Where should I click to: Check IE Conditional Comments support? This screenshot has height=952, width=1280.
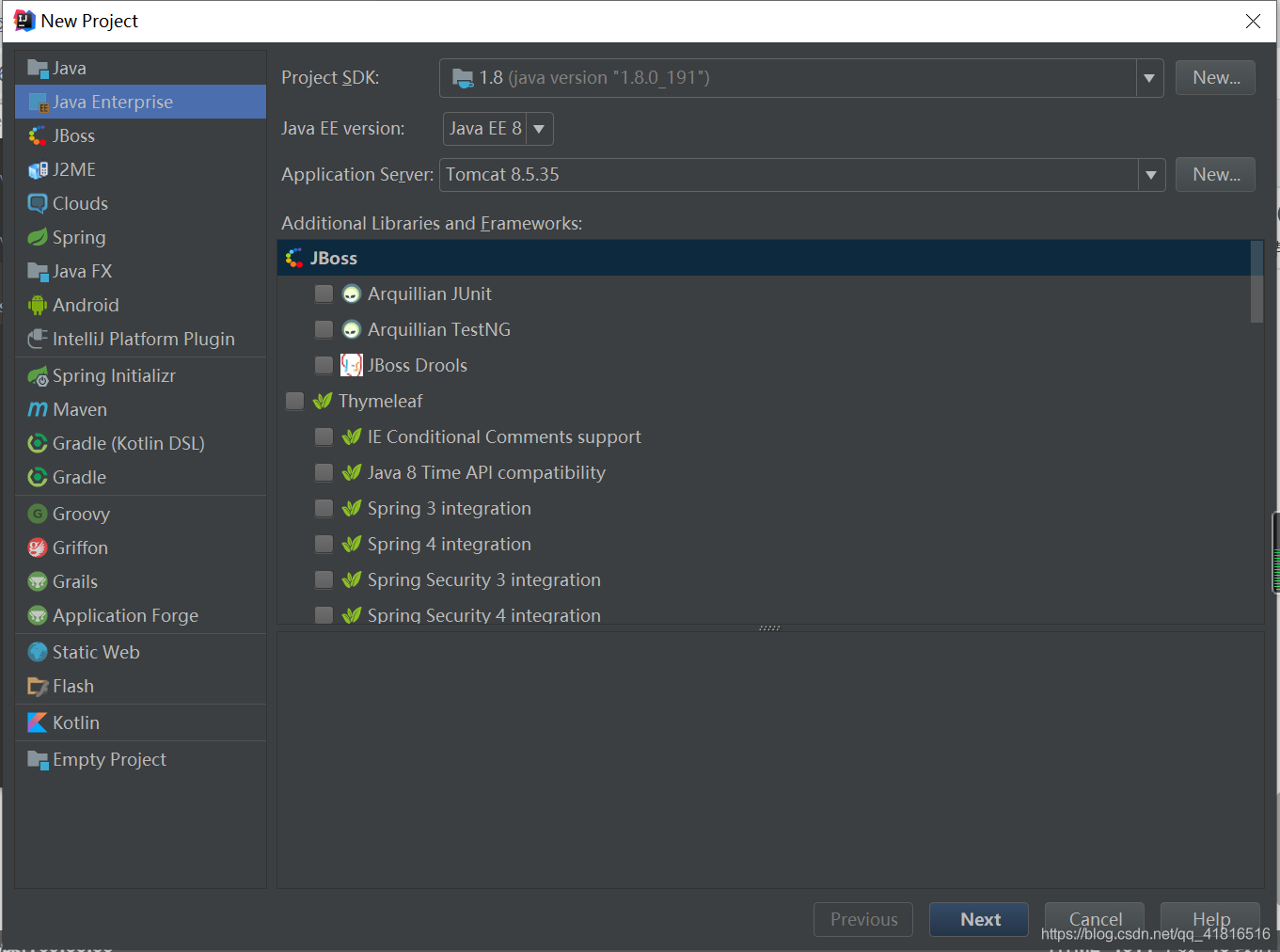pos(324,436)
